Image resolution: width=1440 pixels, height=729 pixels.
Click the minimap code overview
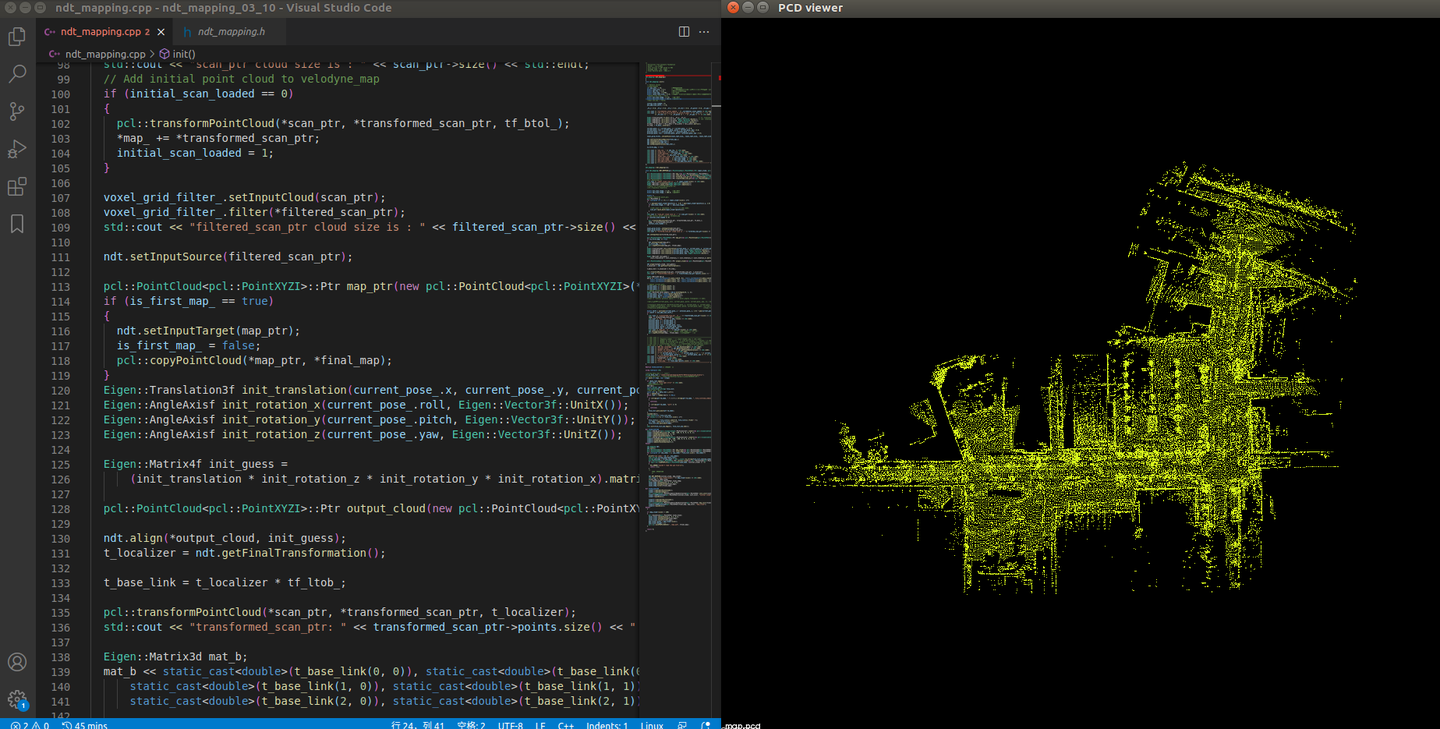point(677,300)
